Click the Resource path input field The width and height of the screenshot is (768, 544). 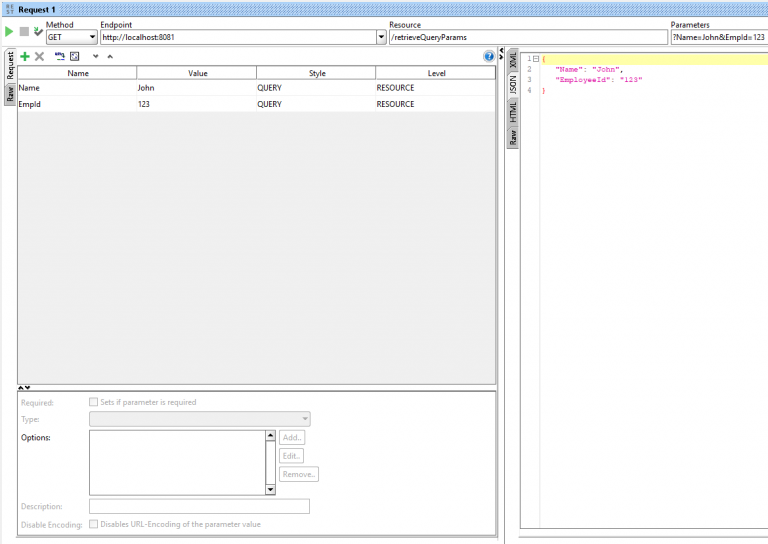coord(527,37)
